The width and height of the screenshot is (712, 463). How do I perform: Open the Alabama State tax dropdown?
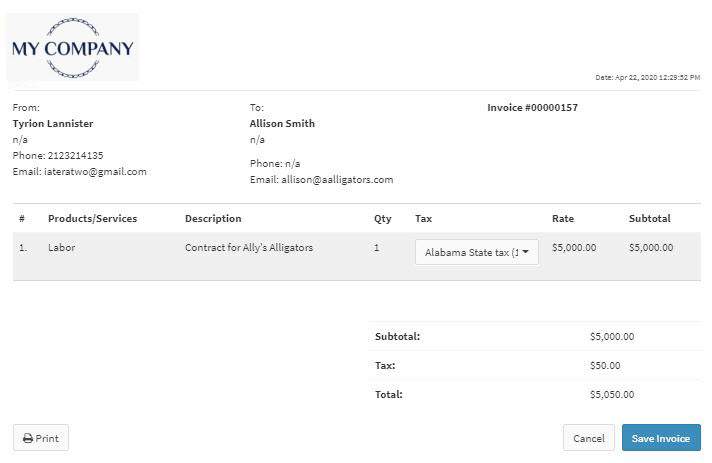click(477, 252)
